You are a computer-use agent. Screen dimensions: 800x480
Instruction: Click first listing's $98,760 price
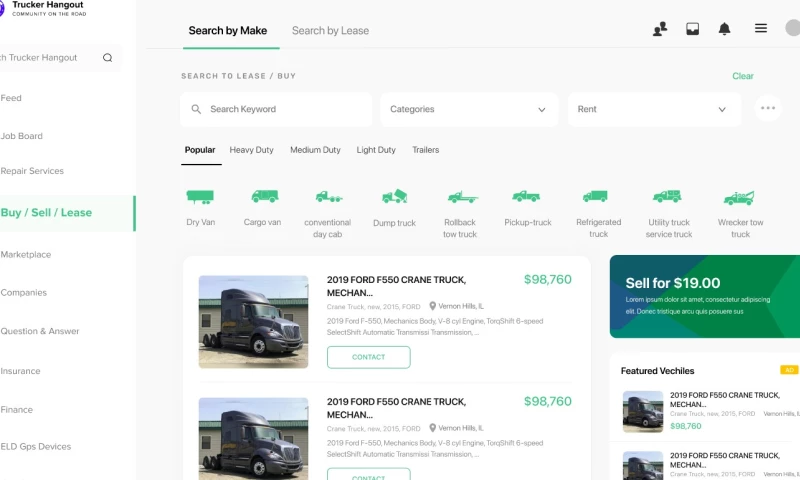point(547,280)
